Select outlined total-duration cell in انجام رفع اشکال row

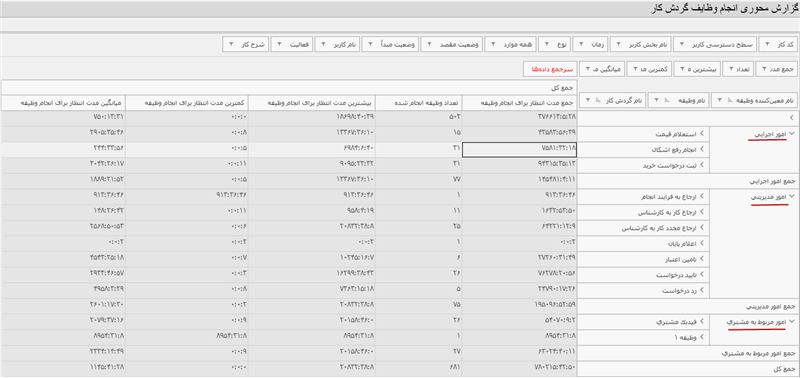[x=520, y=150]
